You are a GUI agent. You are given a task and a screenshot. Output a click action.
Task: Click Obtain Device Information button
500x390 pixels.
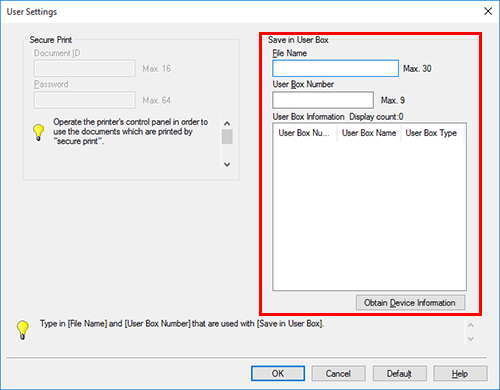pyautogui.click(x=410, y=303)
